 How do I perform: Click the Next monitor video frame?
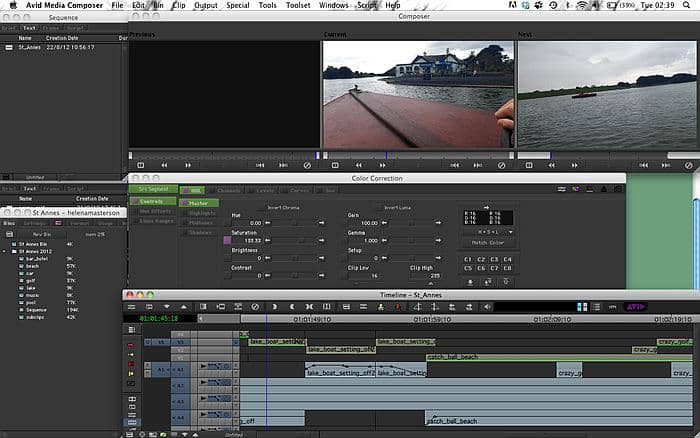(607, 94)
